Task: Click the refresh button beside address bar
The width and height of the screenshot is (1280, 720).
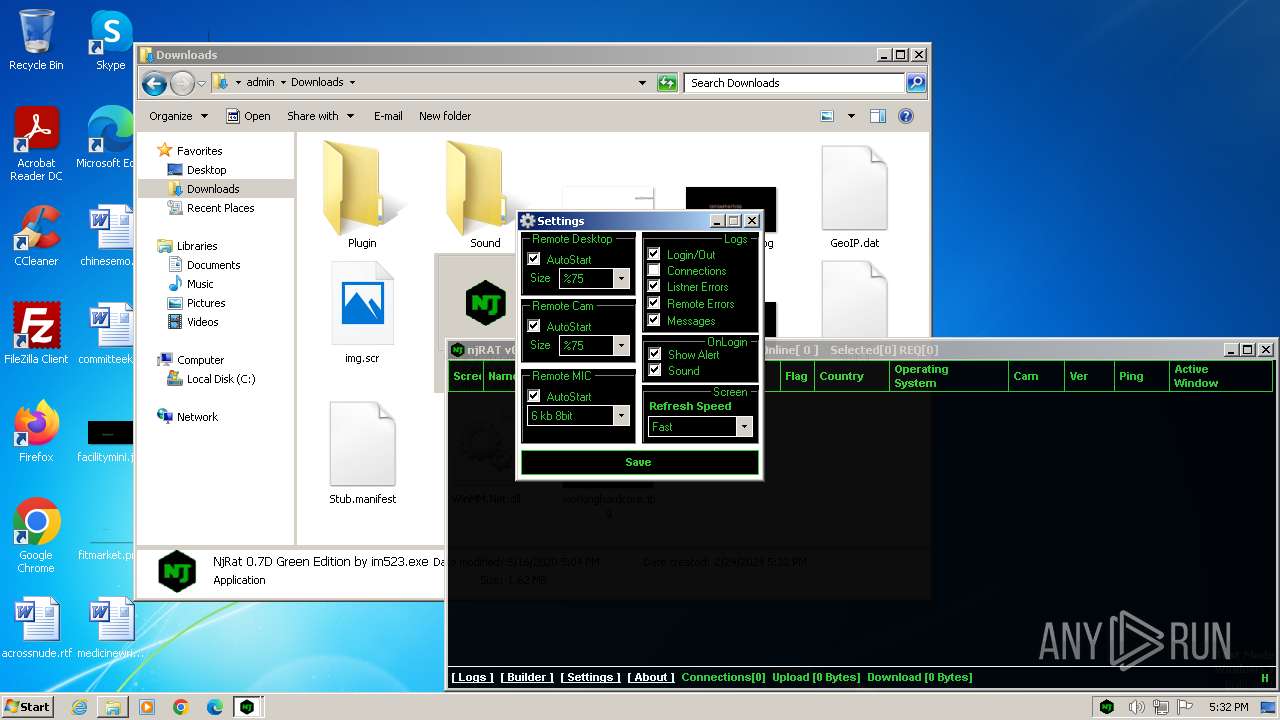Action: coord(667,83)
